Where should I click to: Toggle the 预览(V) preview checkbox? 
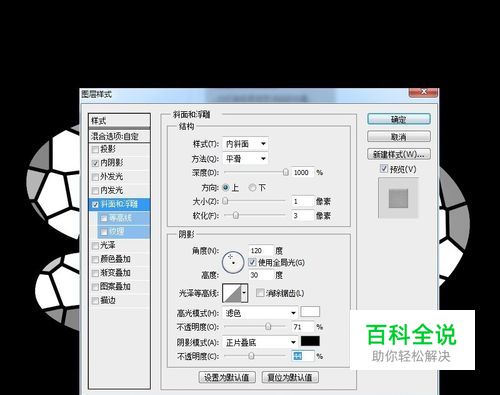pos(384,169)
